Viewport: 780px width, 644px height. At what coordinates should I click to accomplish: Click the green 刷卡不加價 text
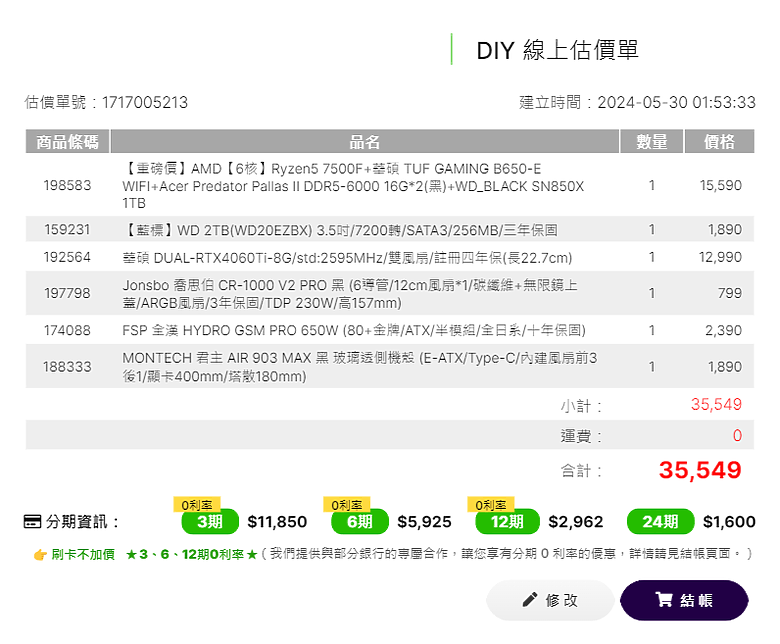coord(83,554)
